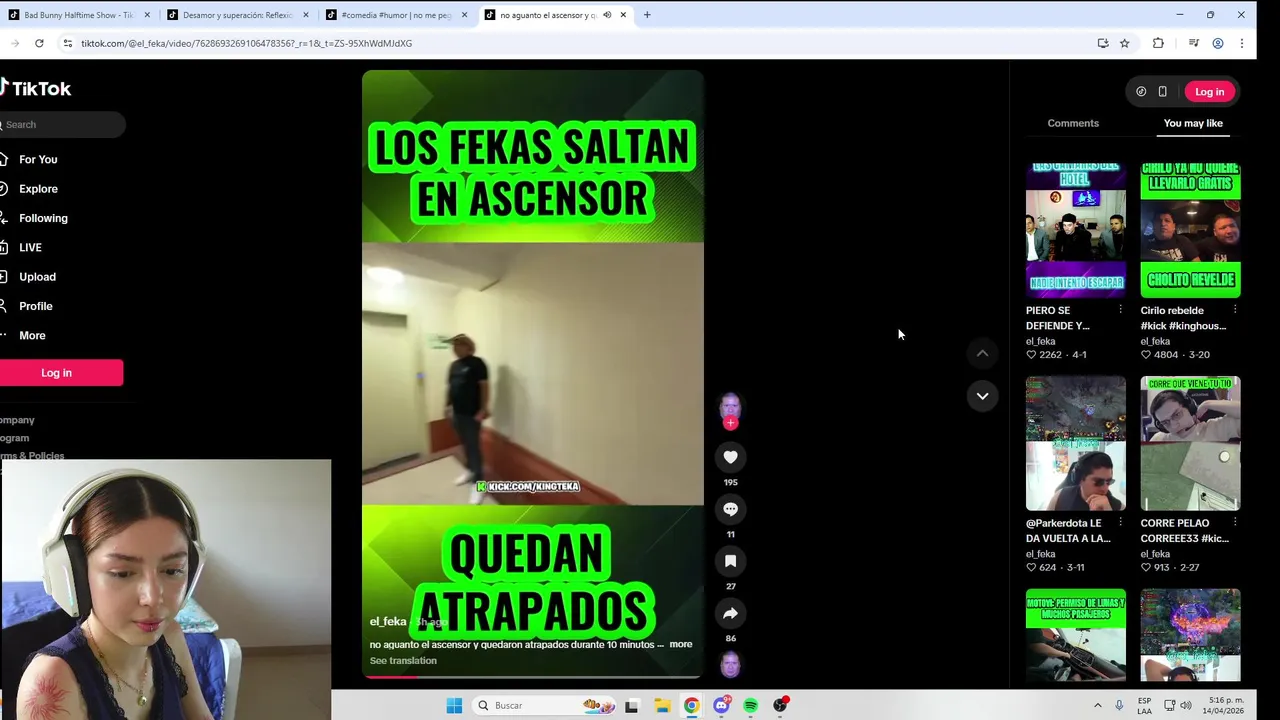This screenshot has height=720, width=1280.
Task: Go to the previous video with up chevron
Action: point(982,353)
